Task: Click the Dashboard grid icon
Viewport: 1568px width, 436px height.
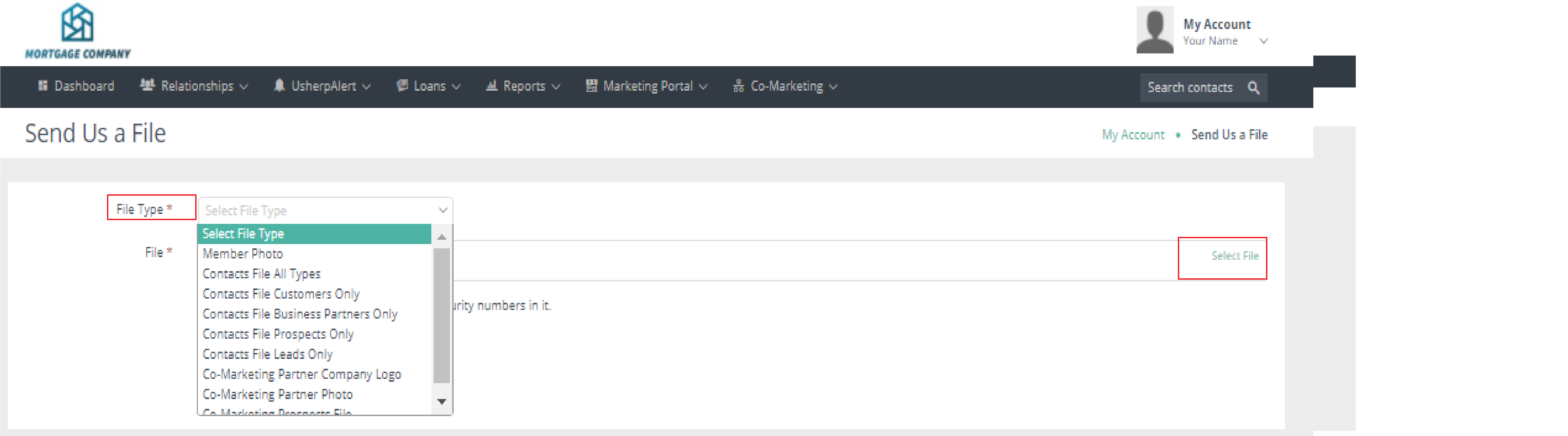Action: point(42,86)
